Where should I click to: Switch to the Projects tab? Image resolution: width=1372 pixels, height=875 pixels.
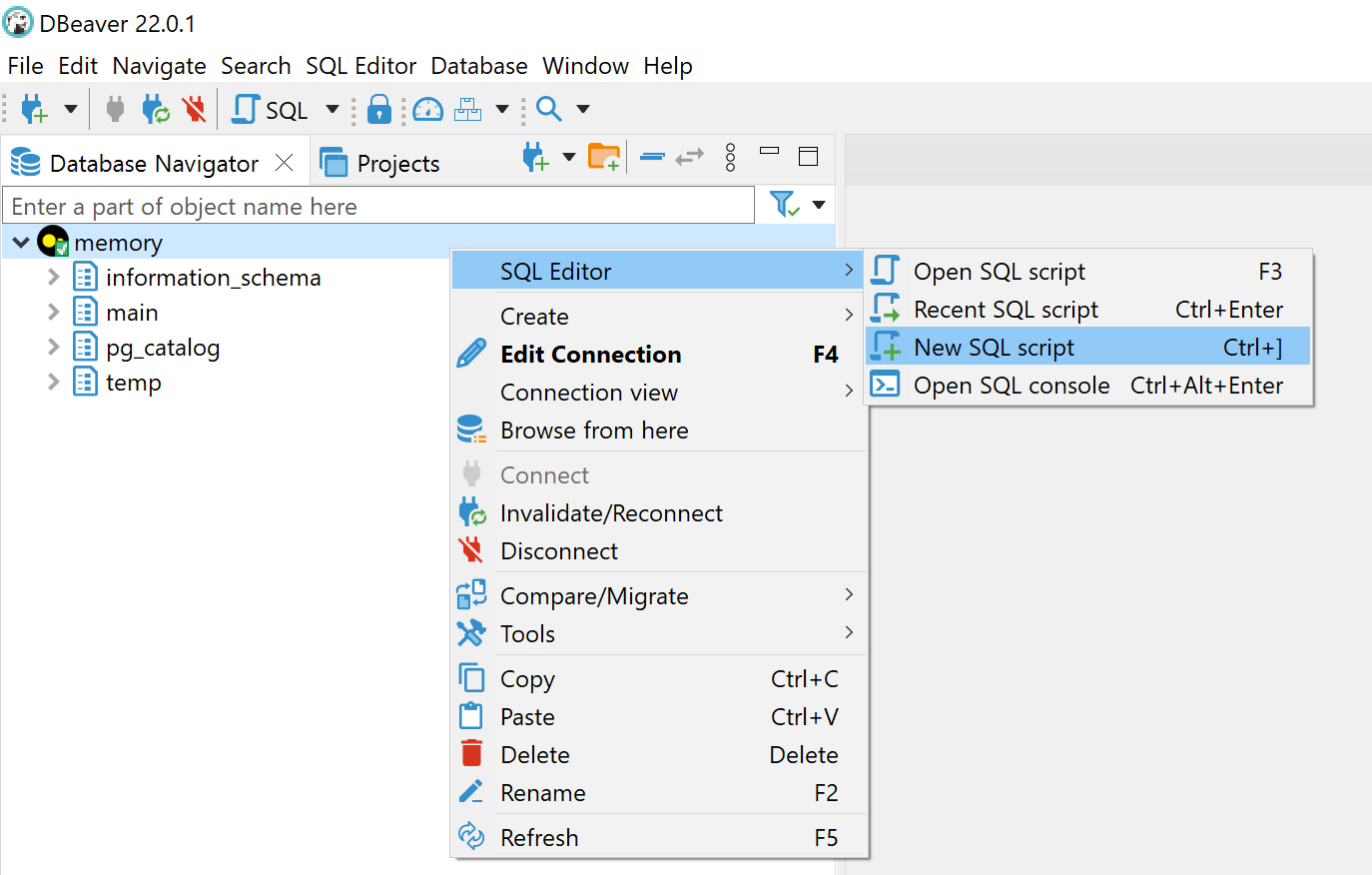click(x=398, y=162)
